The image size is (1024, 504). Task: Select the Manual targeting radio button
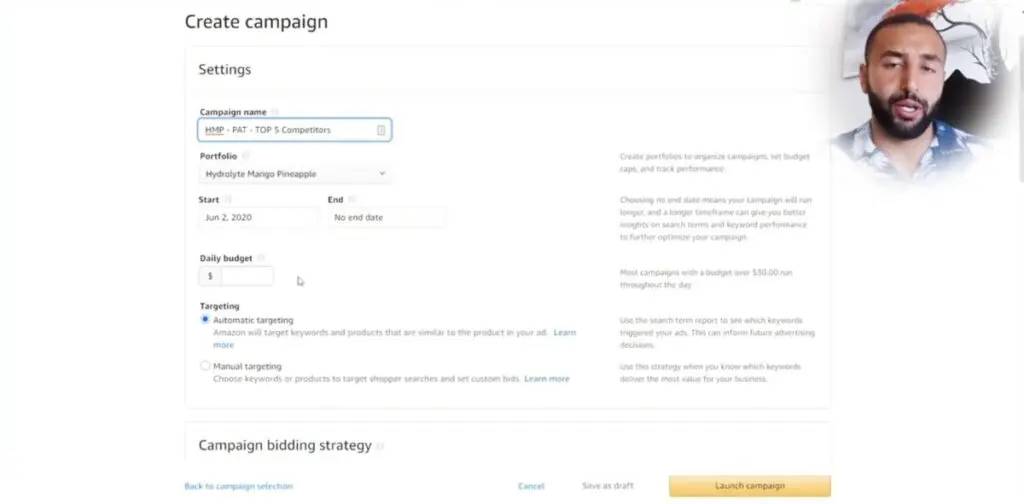205,366
